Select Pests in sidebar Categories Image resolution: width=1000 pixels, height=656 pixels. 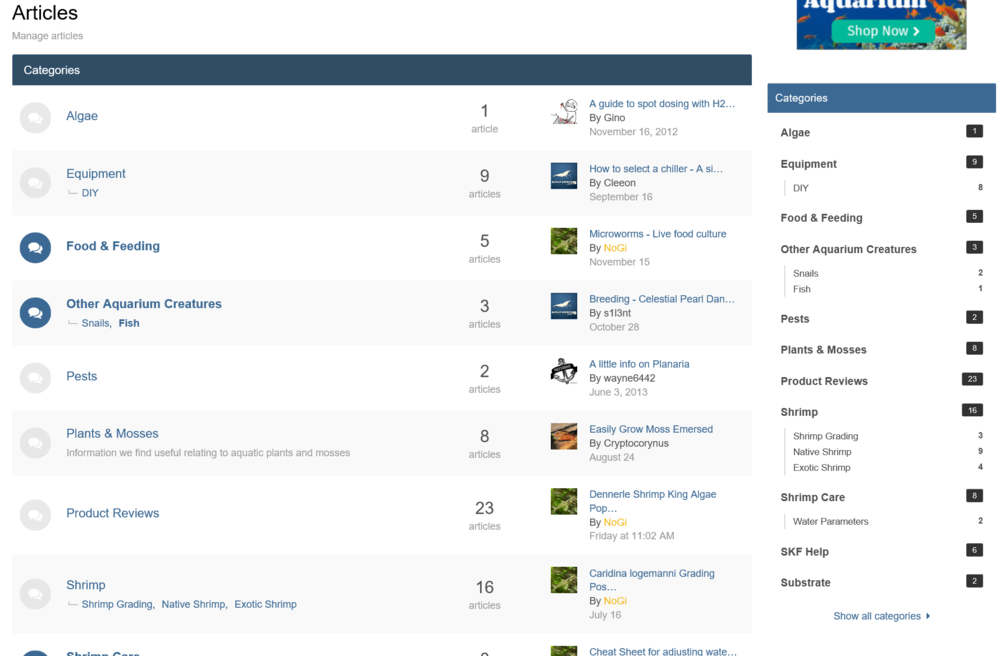795,319
